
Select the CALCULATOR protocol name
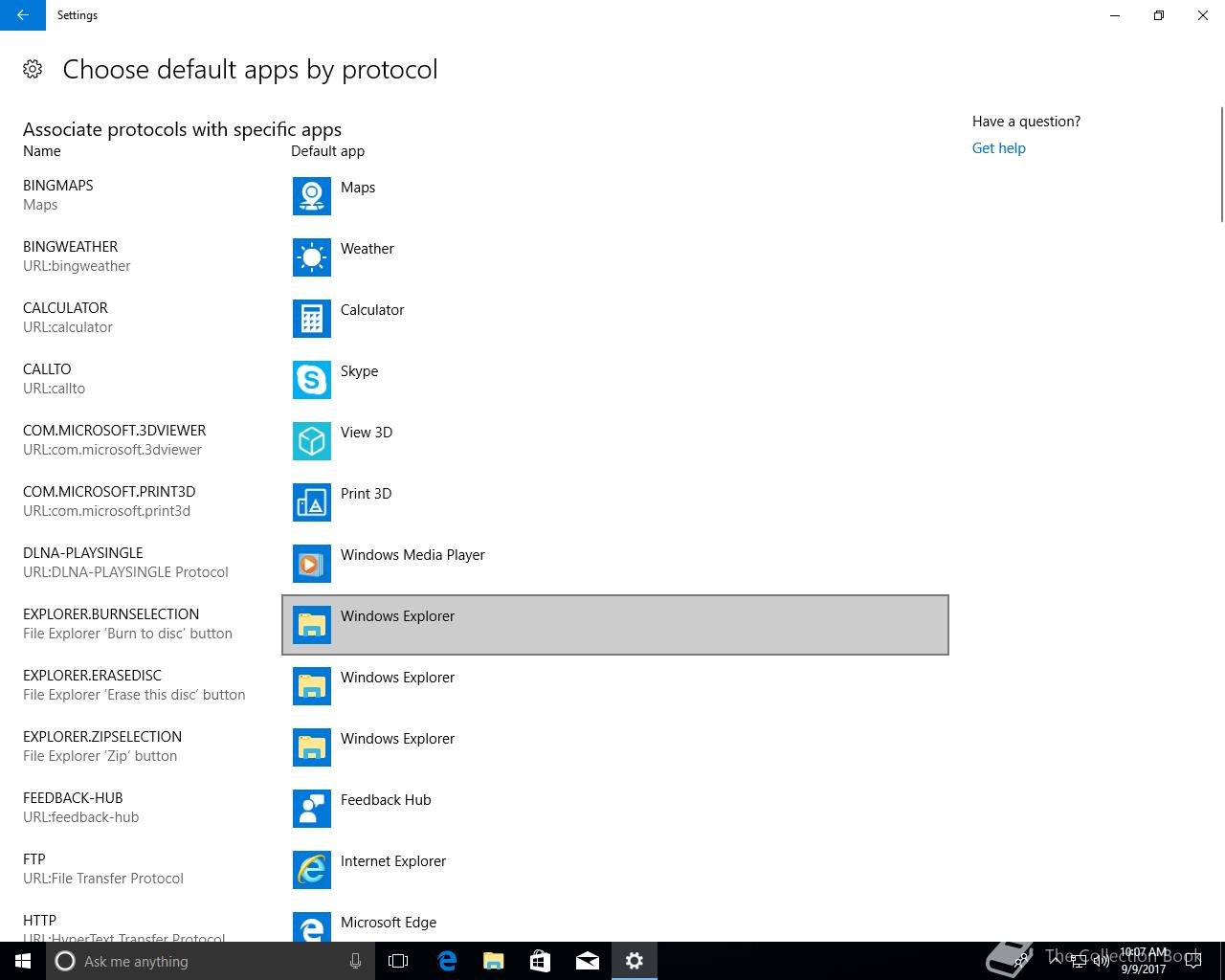(x=65, y=308)
